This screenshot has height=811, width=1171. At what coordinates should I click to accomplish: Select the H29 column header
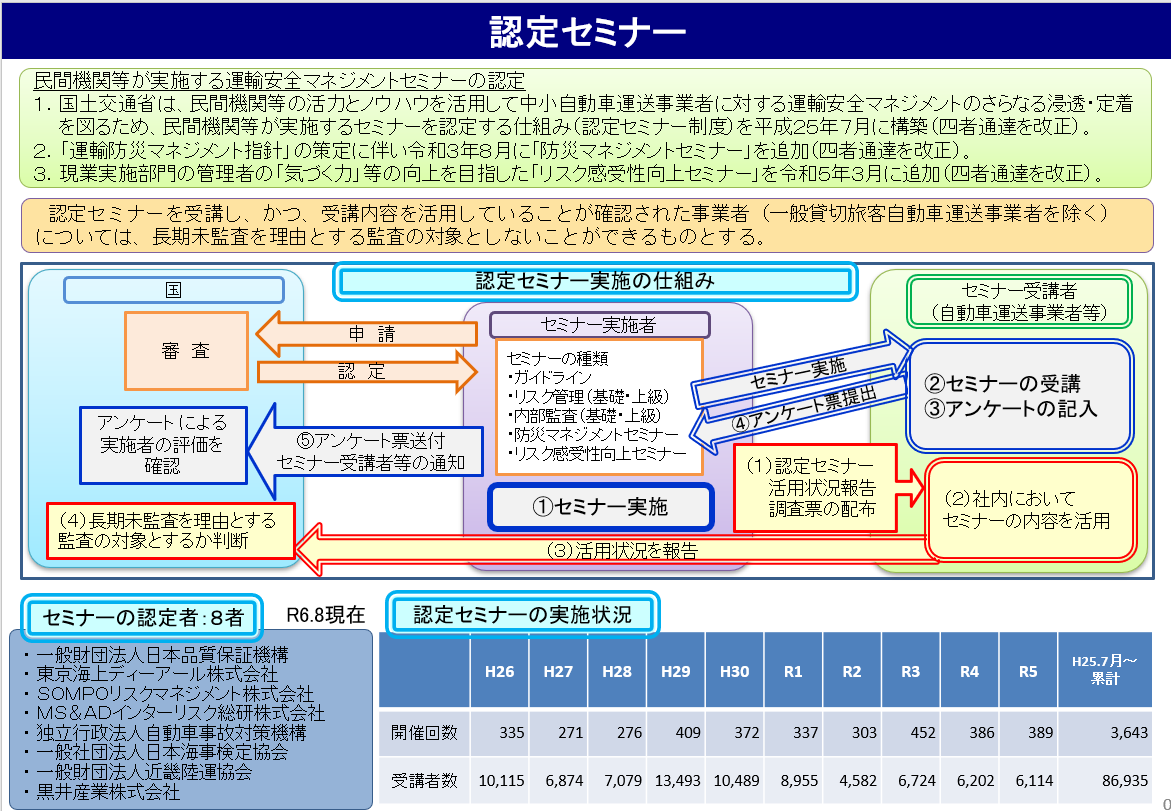click(676, 672)
